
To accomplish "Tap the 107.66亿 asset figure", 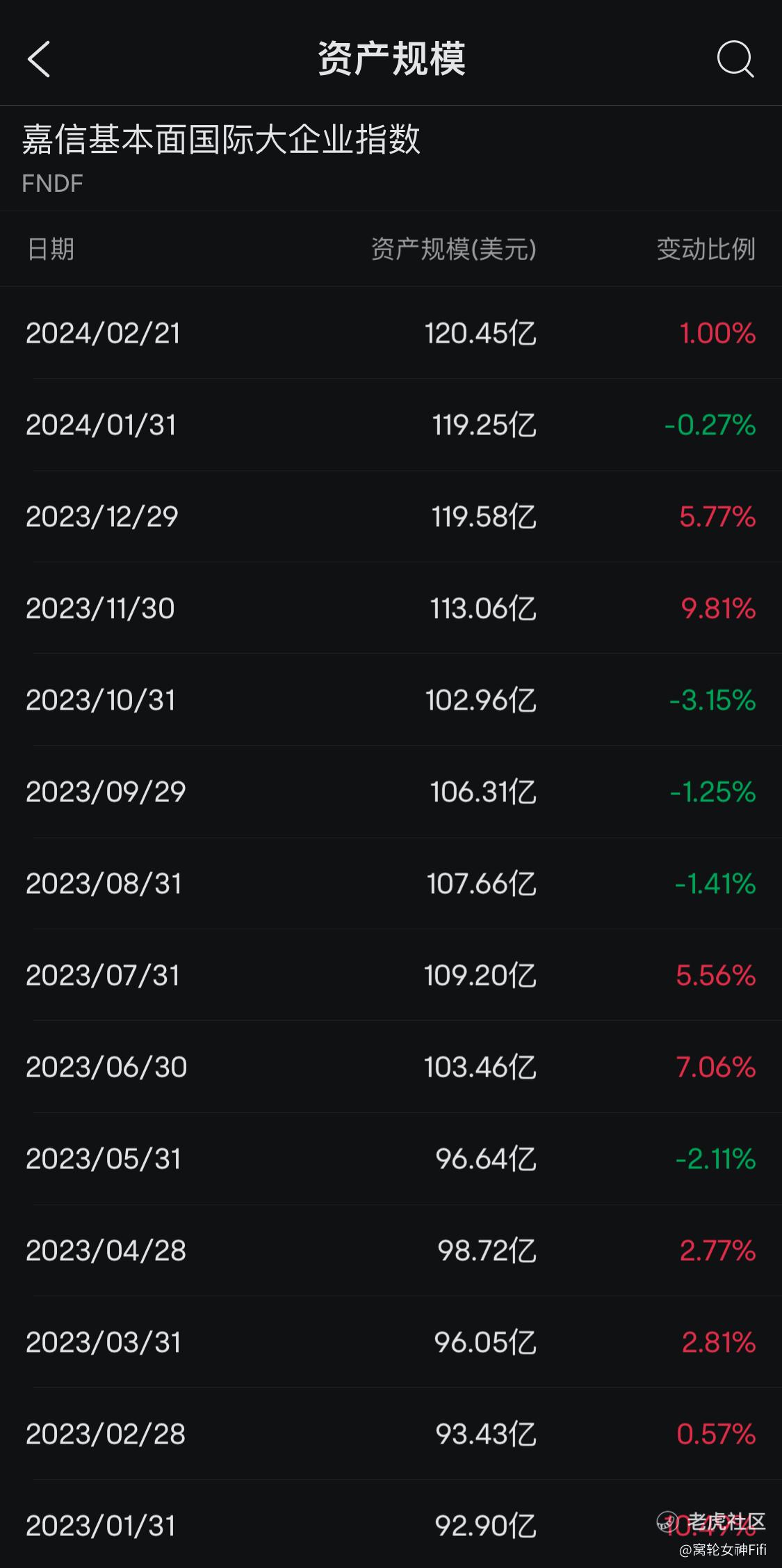I will (x=482, y=883).
